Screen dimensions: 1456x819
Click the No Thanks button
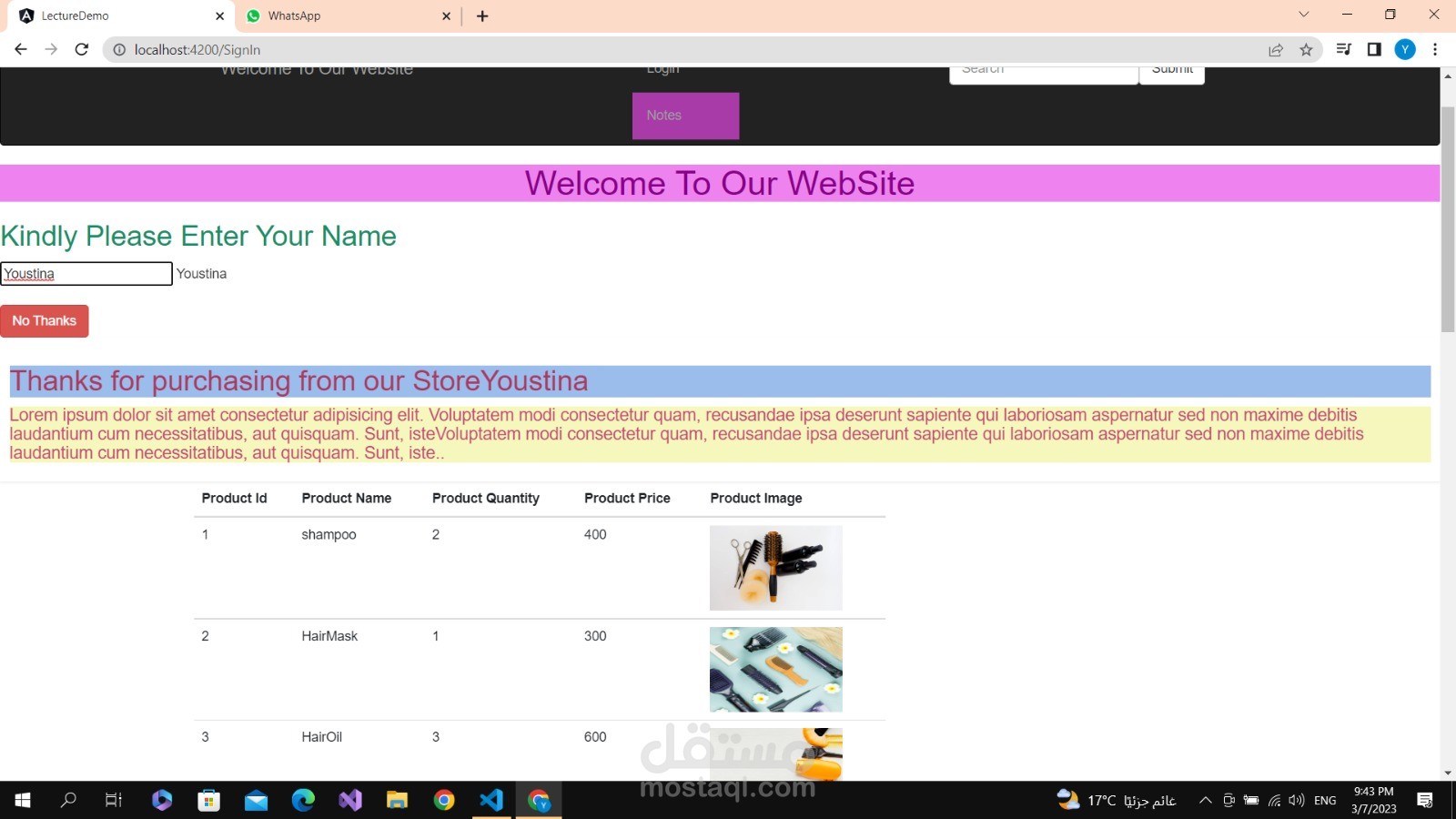pyautogui.click(x=44, y=320)
